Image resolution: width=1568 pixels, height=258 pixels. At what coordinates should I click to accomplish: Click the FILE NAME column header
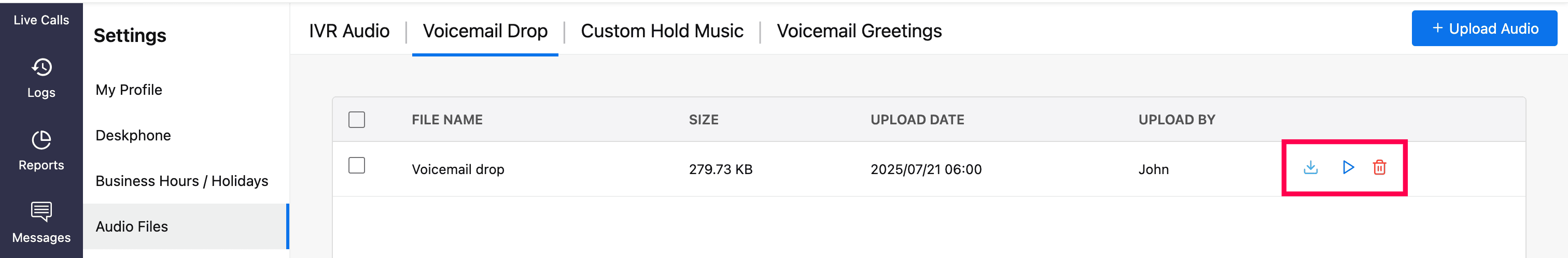point(447,120)
